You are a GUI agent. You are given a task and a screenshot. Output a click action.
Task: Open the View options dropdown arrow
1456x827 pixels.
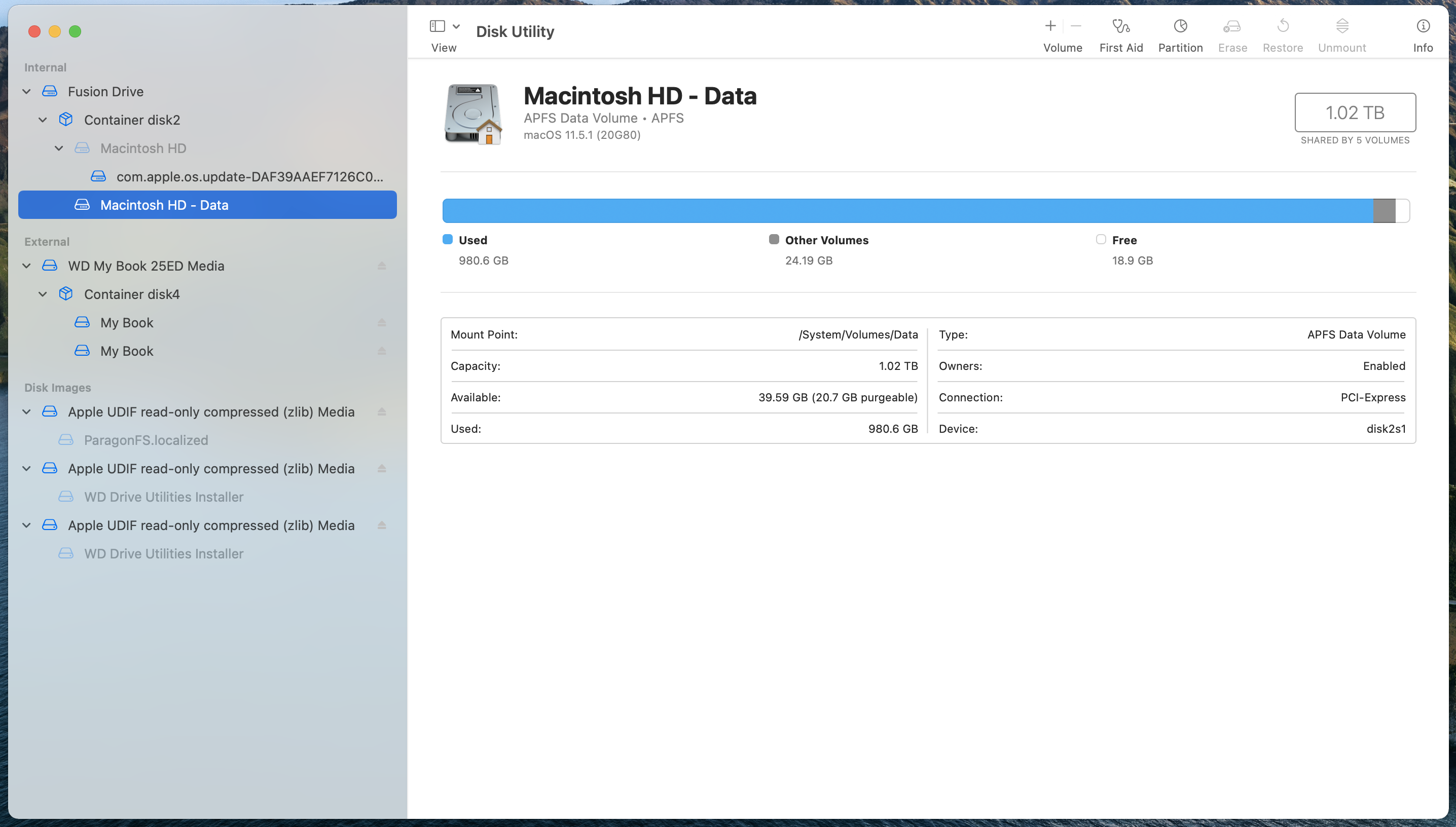pyautogui.click(x=456, y=26)
